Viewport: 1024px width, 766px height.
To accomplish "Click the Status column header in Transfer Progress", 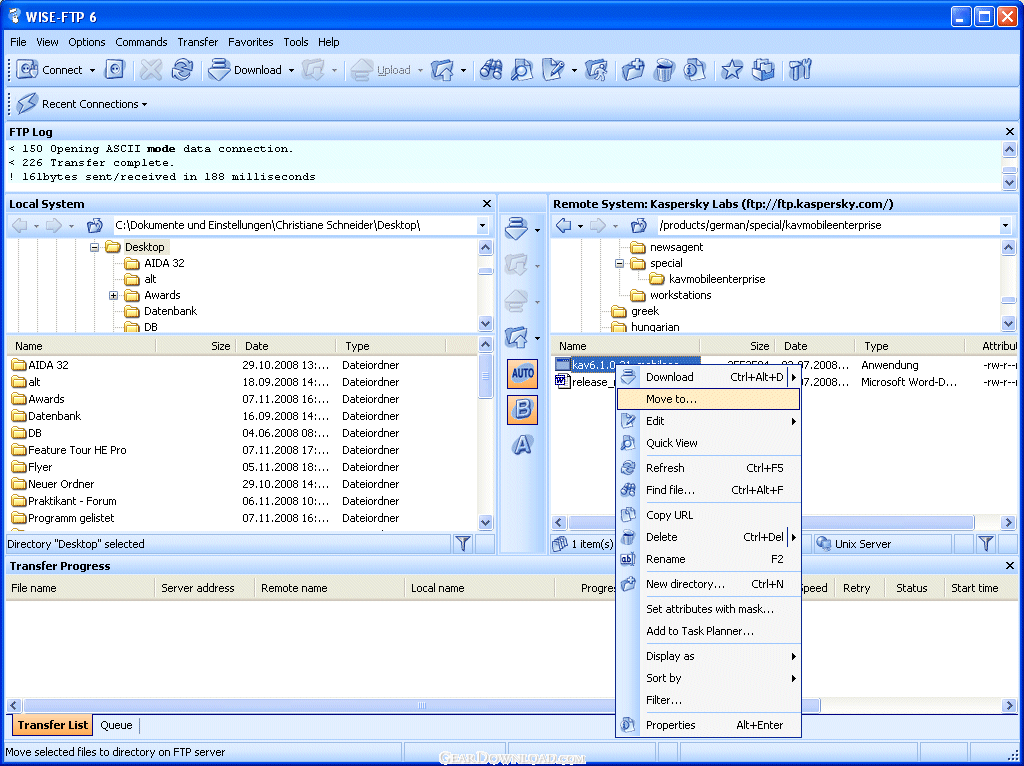I will pyautogui.click(x=912, y=588).
